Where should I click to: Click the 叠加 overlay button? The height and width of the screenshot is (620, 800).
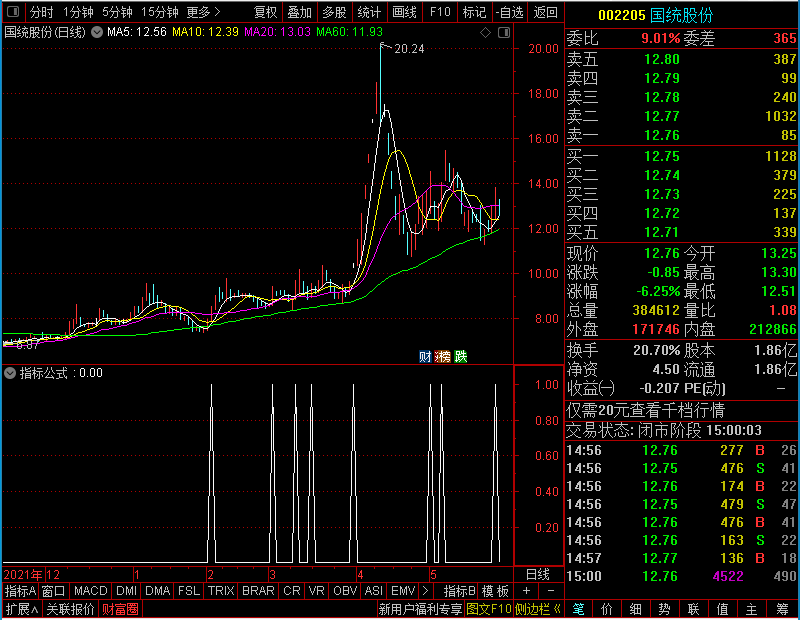pos(299,12)
